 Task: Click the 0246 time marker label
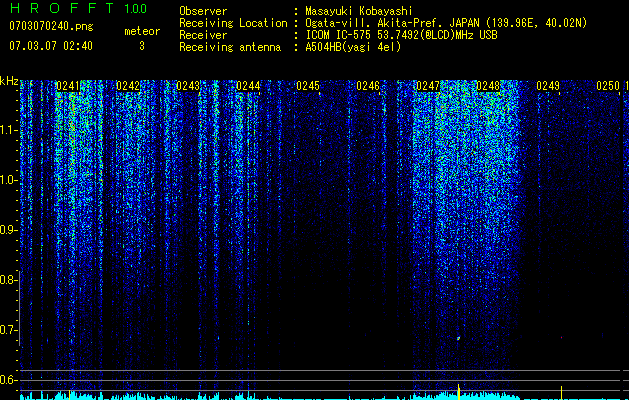368,86
